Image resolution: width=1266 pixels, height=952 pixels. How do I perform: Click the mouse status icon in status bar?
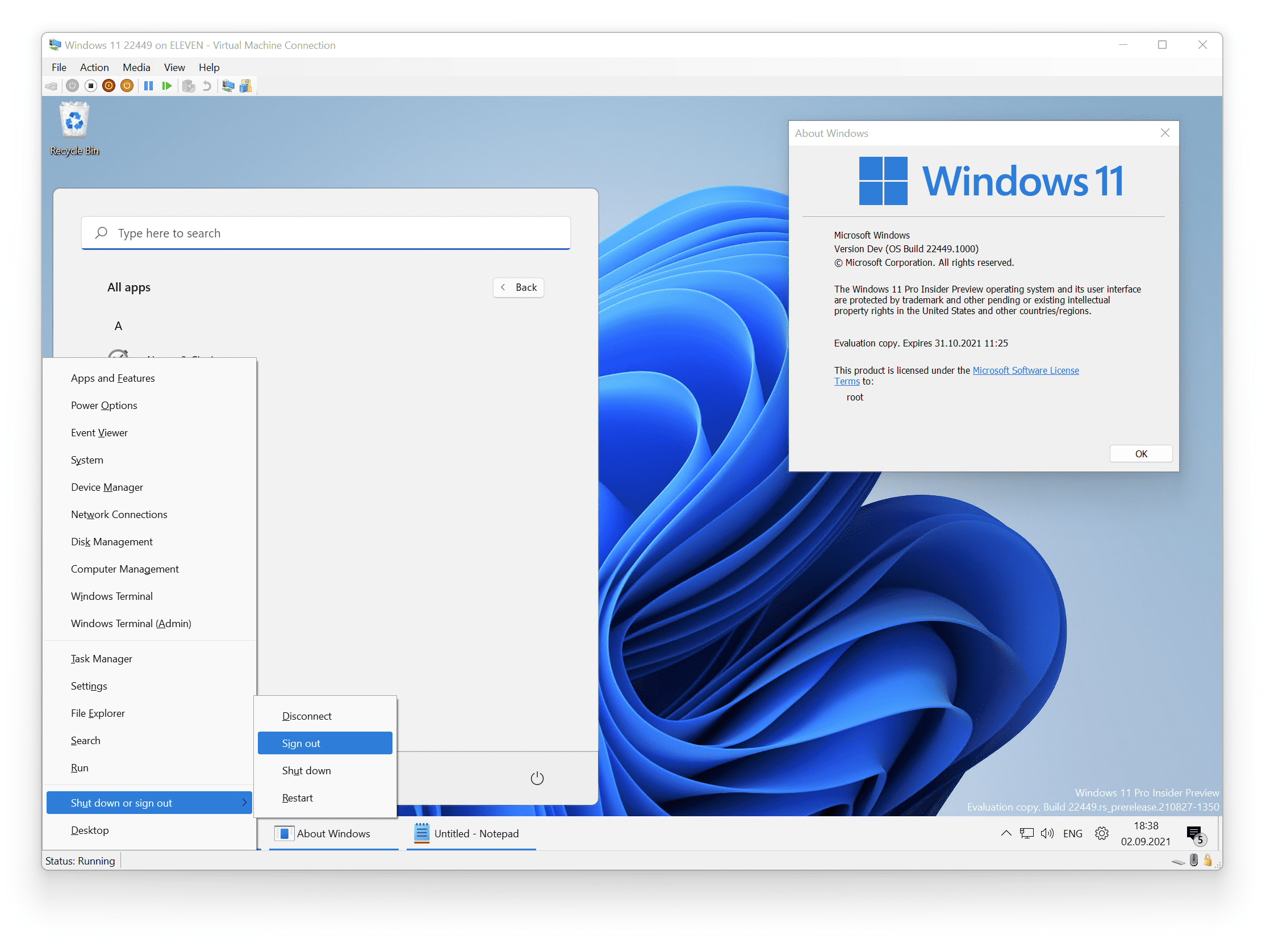point(1194,861)
